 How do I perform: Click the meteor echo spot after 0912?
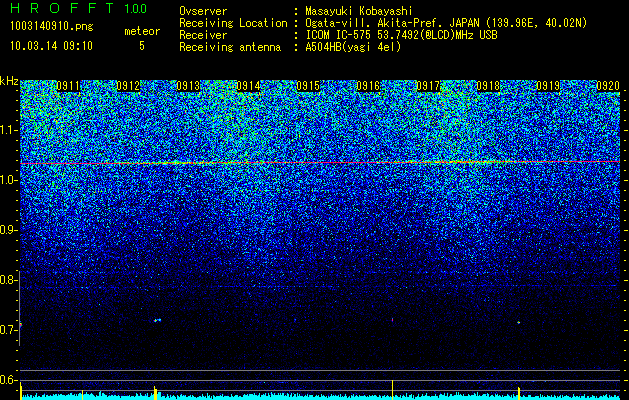click(x=157, y=320)
